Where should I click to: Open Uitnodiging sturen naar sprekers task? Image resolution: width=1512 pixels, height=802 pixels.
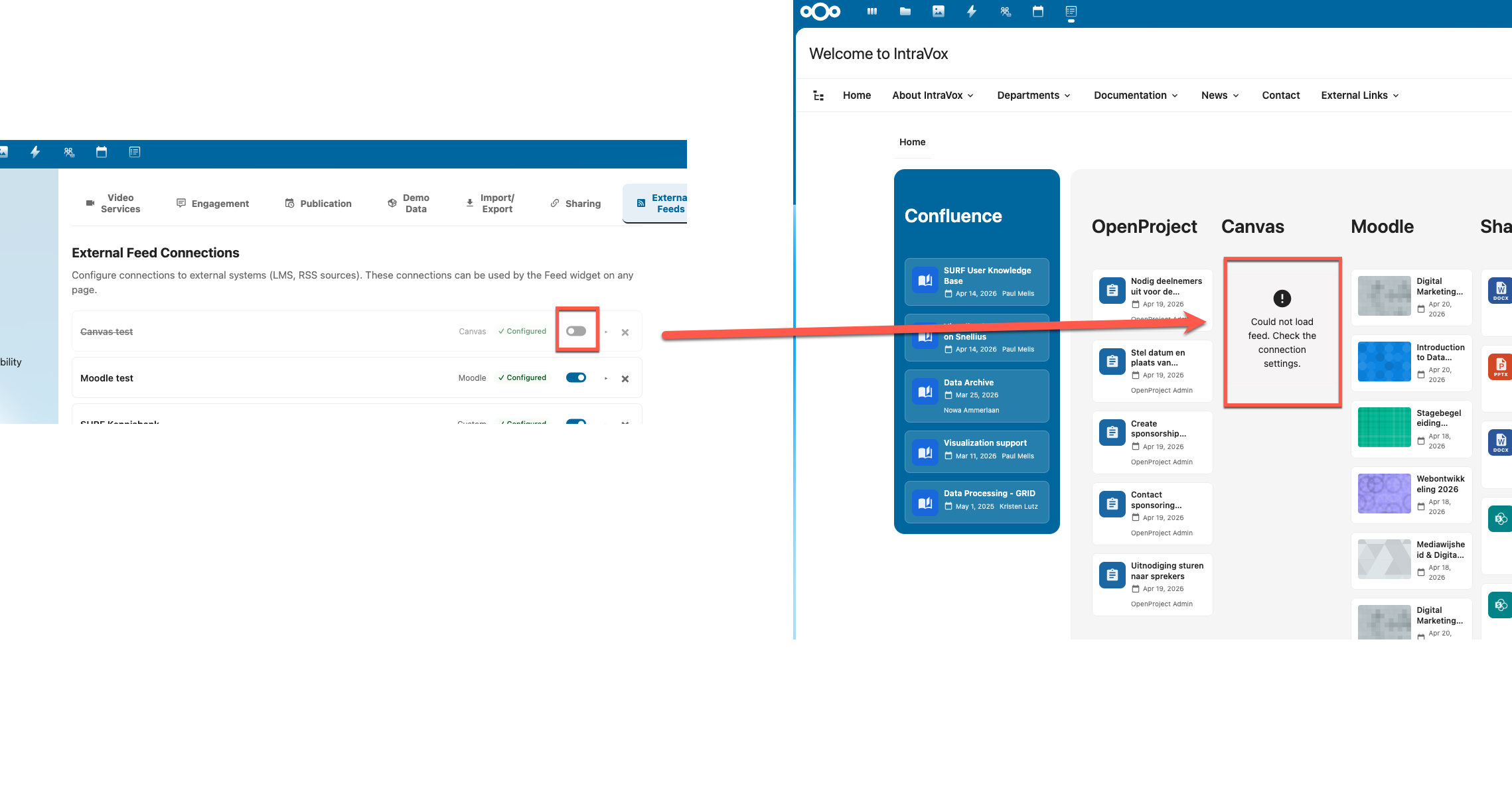[x=1152, y=585]
